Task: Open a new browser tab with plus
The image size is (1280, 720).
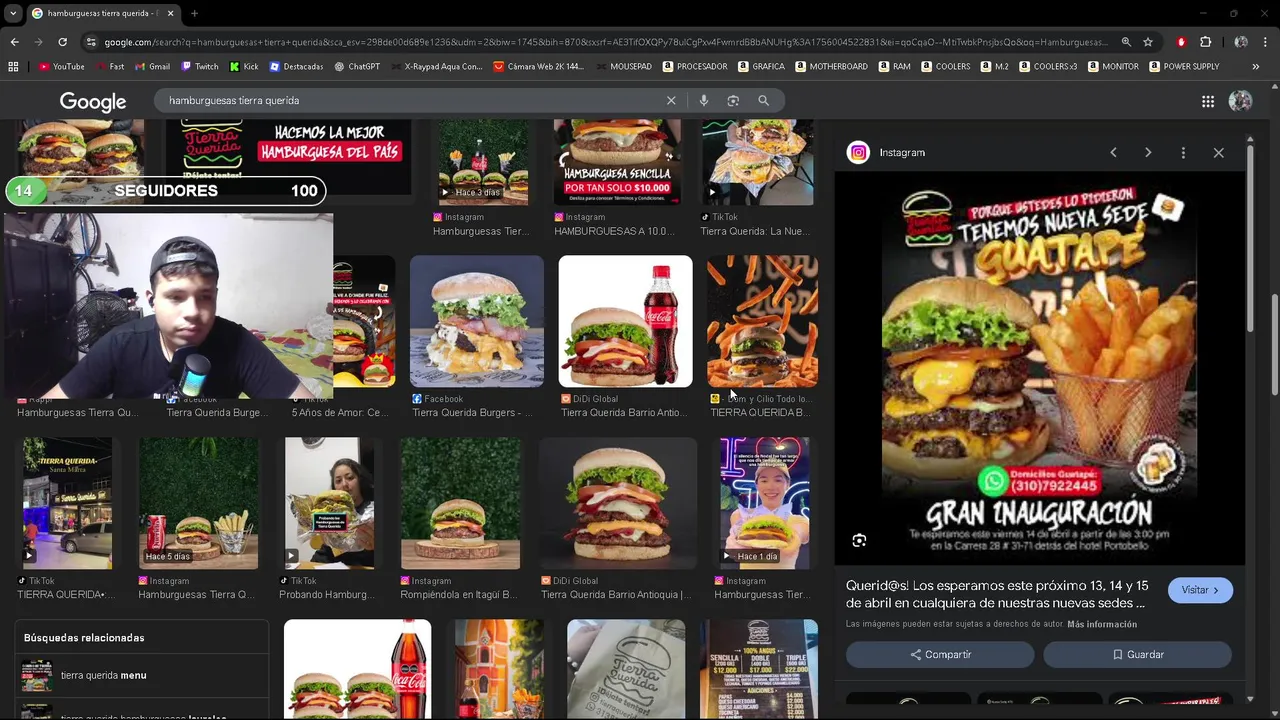Action: point(194,14)
